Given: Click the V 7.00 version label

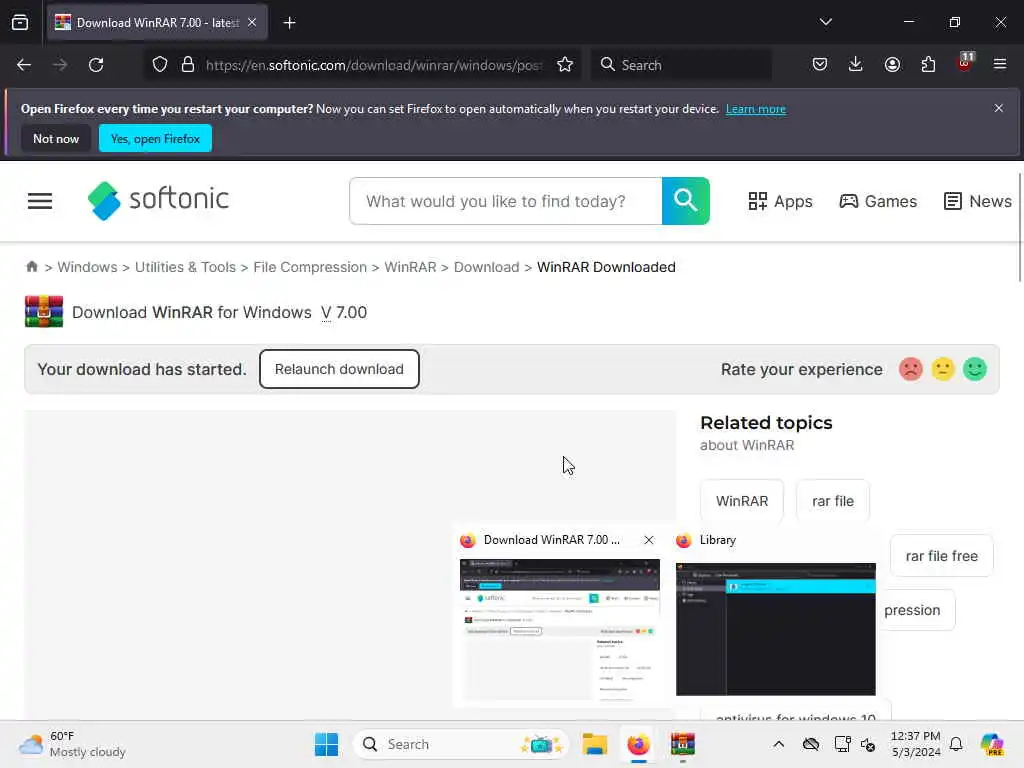Looking at the screenshot, I should [344, 312].
